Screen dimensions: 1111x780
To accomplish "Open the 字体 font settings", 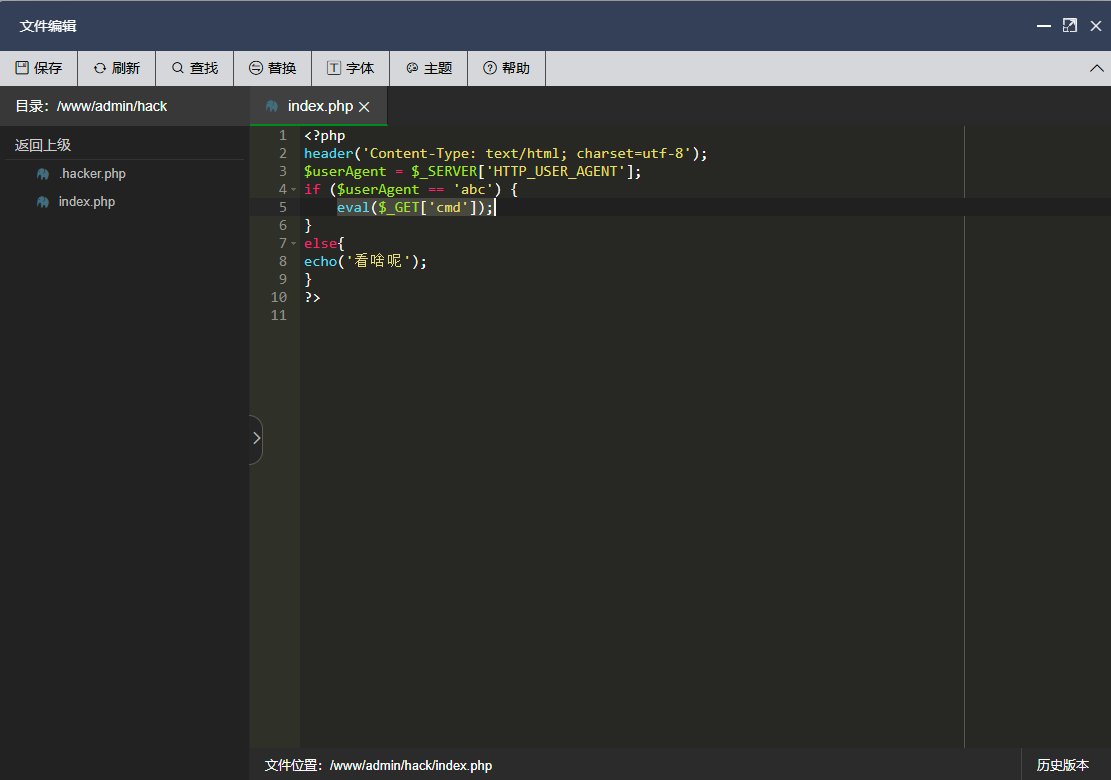I will (x=351, y=68).
